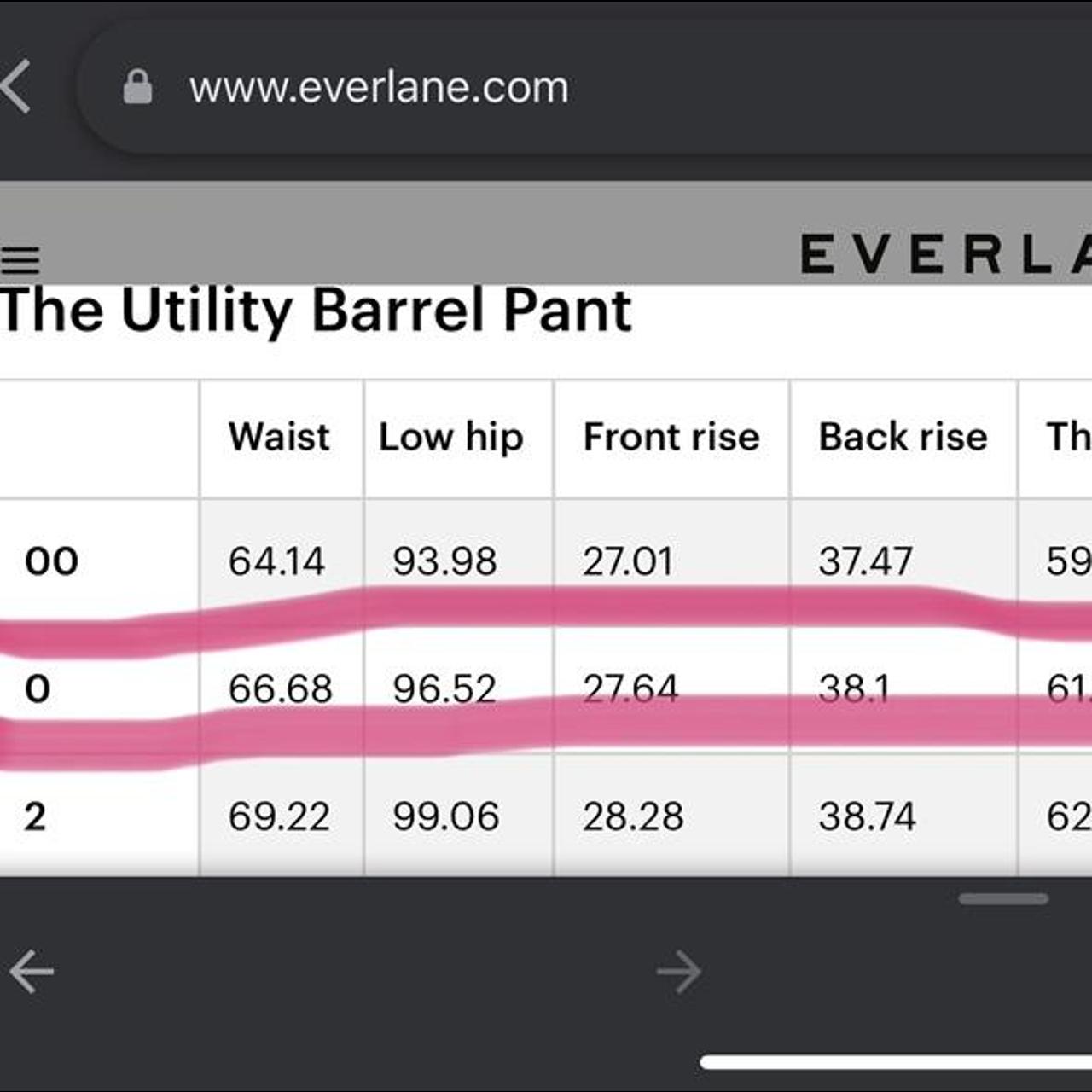
Task: Open the hamburger menu icon
Action: tap(20, 259)
